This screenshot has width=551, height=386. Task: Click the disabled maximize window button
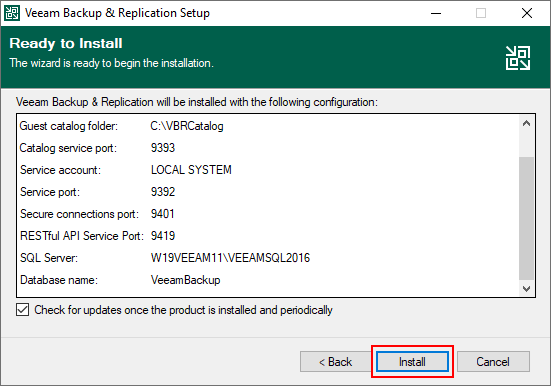(481, 13)
